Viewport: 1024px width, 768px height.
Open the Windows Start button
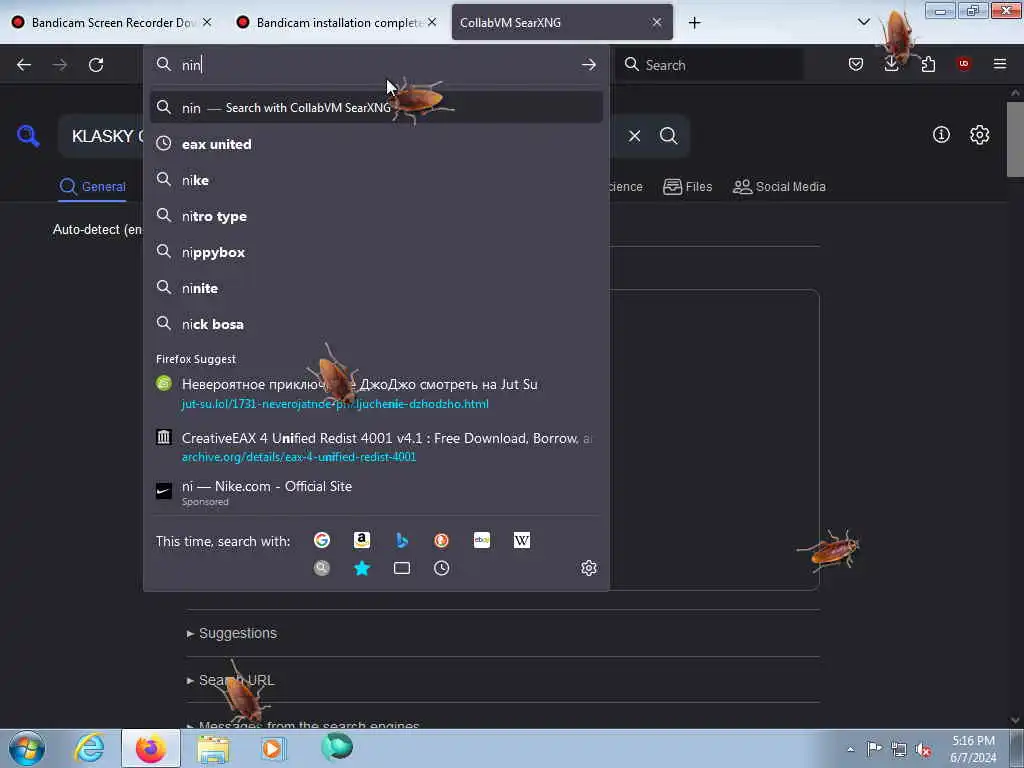[27, 748]
